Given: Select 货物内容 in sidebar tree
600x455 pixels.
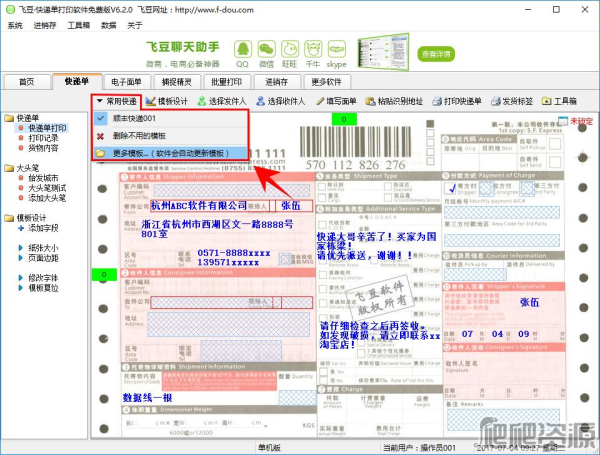Looking at the screenshot, I should point(43,148).
